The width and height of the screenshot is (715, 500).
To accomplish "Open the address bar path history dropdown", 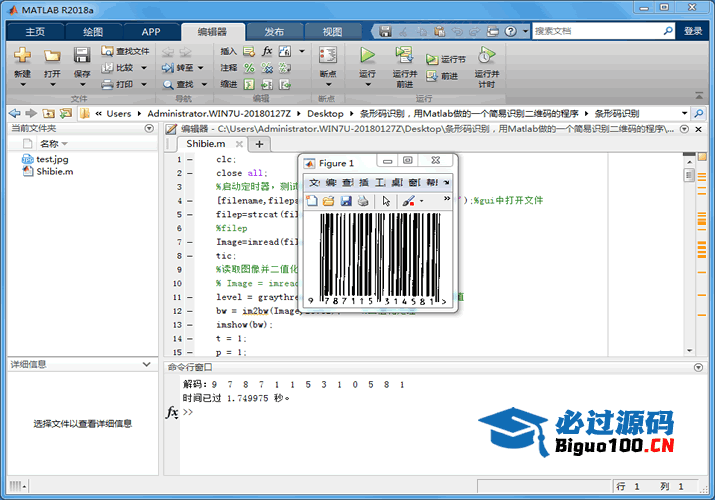I will pyautogui.click(x=684, y=113).
